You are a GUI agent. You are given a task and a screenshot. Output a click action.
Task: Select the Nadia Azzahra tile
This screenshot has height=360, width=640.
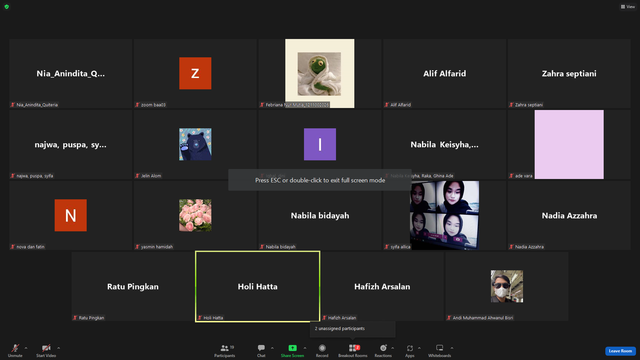coord(569,216)
